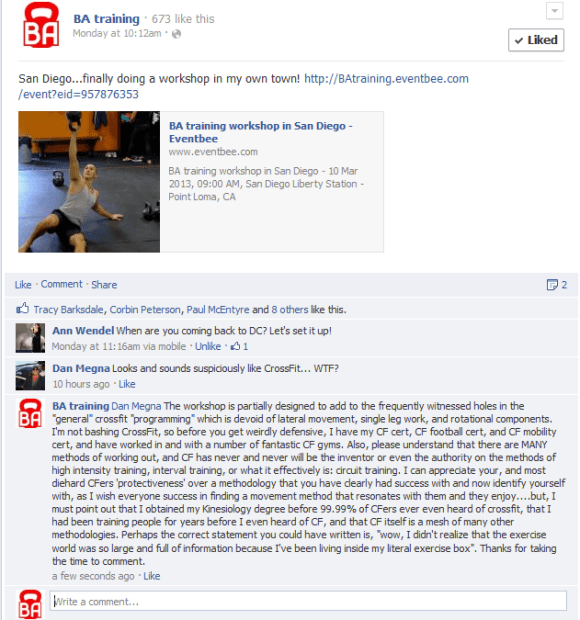Image resolution: width=580 pixels, height=620 pixels.
Task: Toggle the Liked button
Action: tap(536, 40)
